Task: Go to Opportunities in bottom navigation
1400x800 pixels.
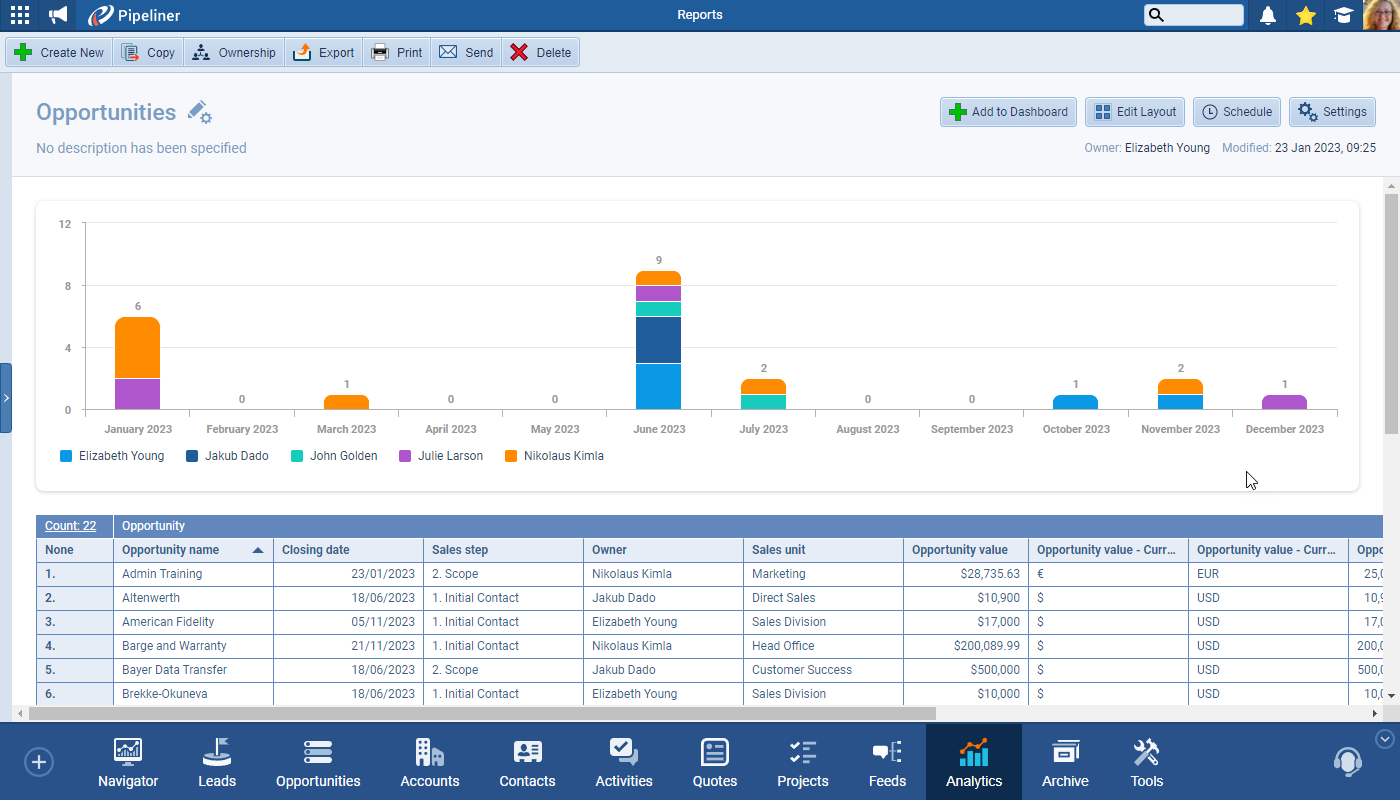Action: (x=318, y=763)
